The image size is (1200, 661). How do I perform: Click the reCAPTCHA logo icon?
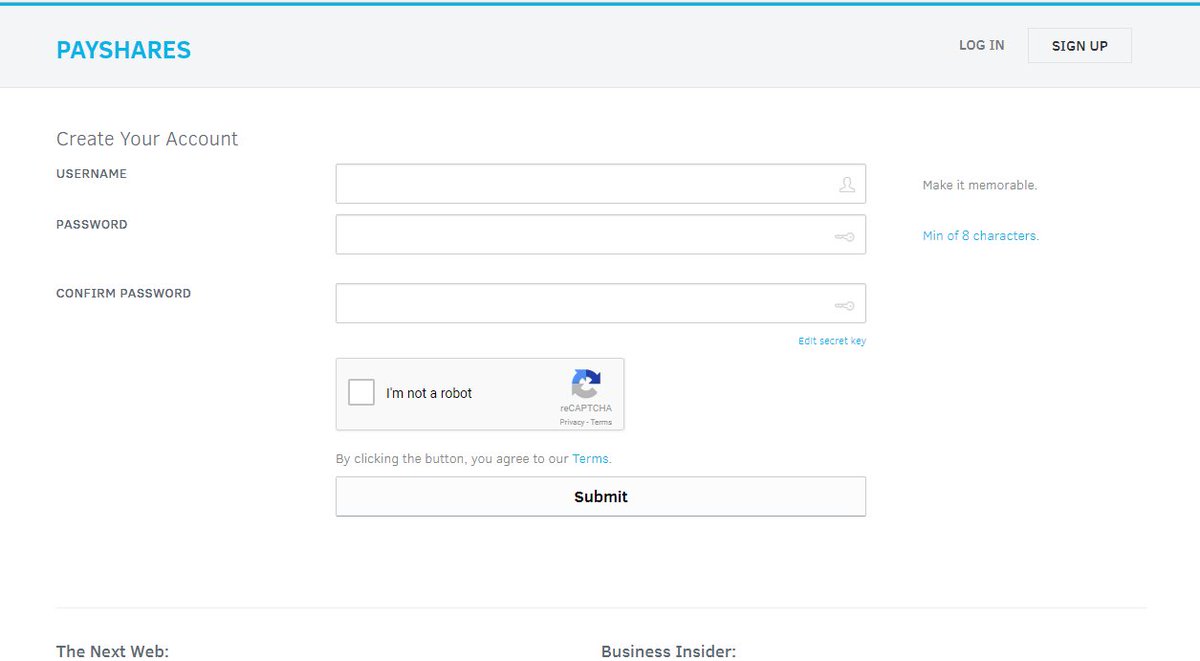tap(586, 384)
